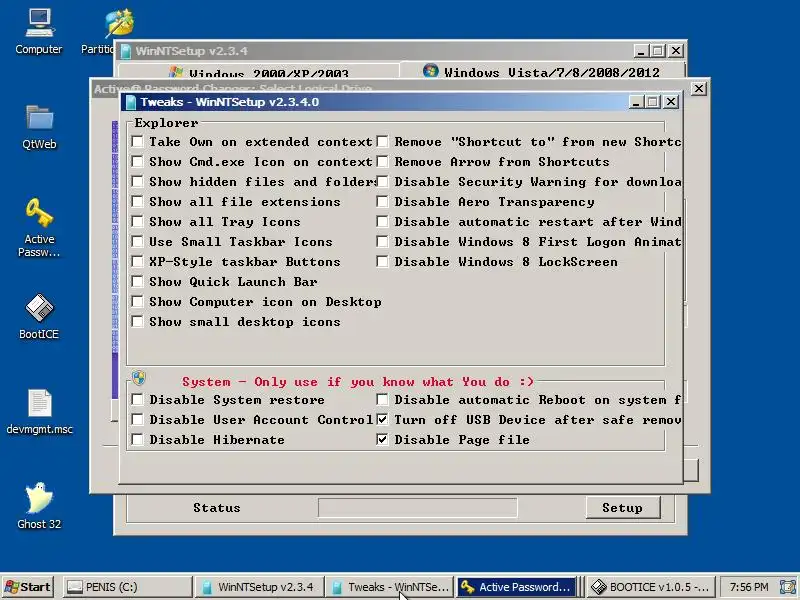Close the WinNTSetup v2.3.4 window

pos(676,51)
